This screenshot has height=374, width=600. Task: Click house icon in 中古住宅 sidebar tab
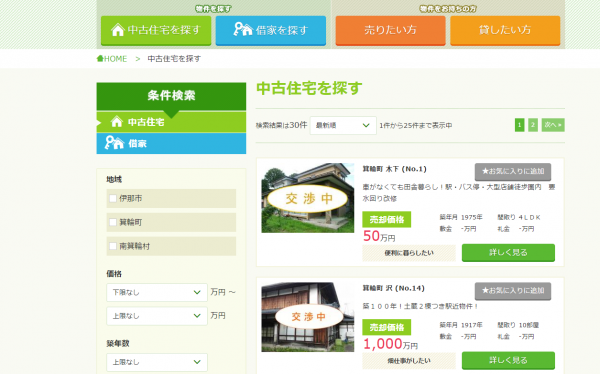[x=117, y=122]
